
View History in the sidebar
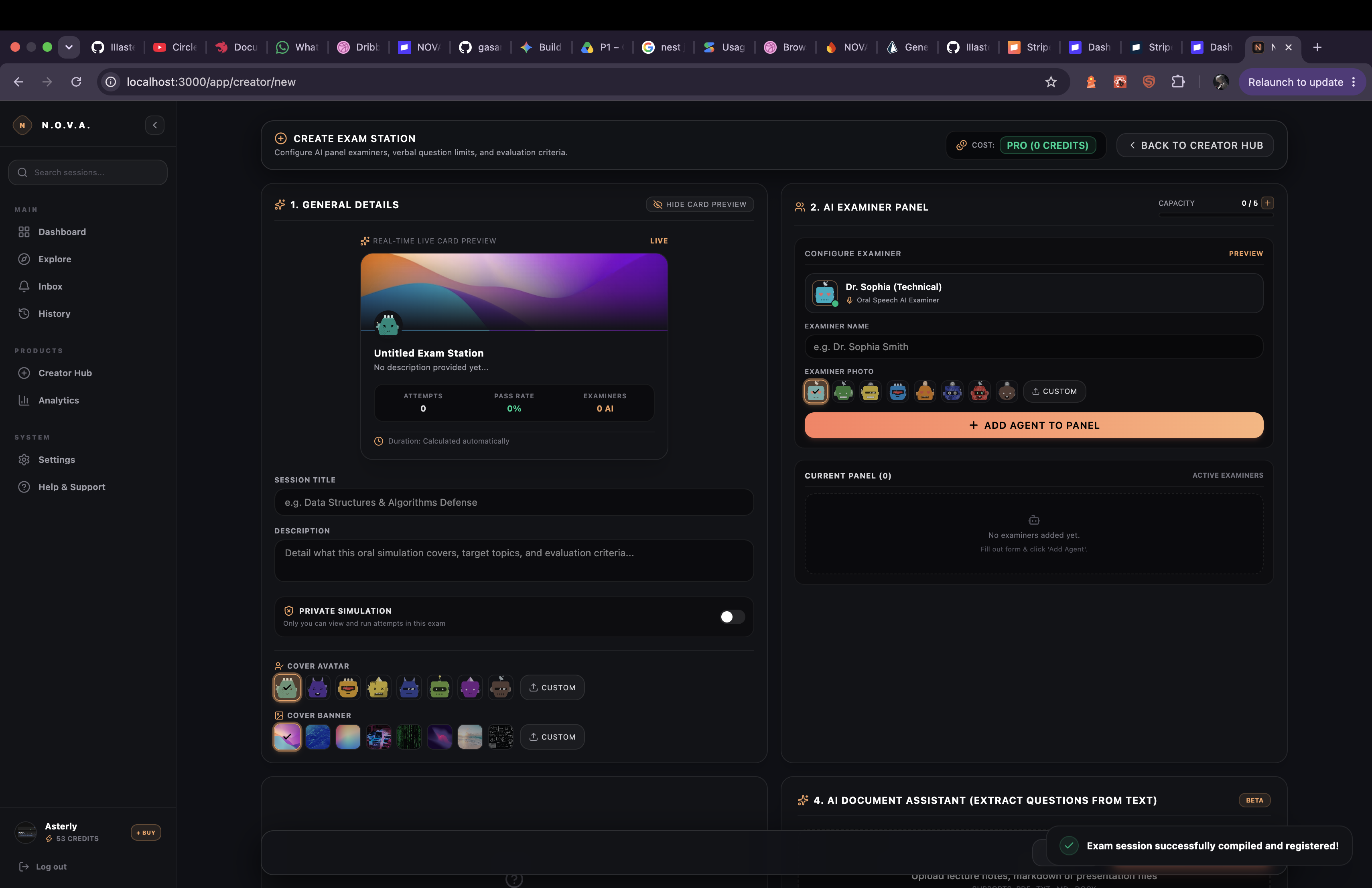(88, 314)
